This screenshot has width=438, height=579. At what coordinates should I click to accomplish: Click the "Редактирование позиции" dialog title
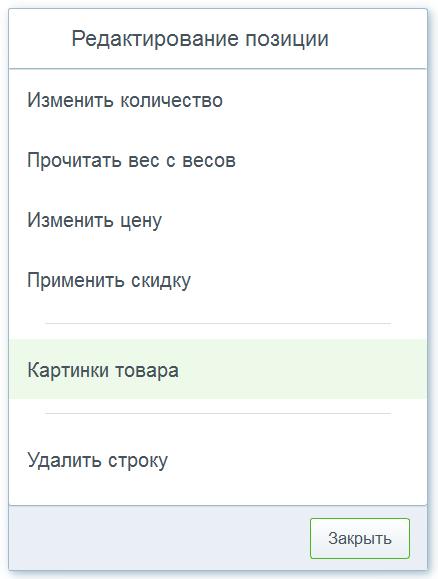tap(200, 39)
